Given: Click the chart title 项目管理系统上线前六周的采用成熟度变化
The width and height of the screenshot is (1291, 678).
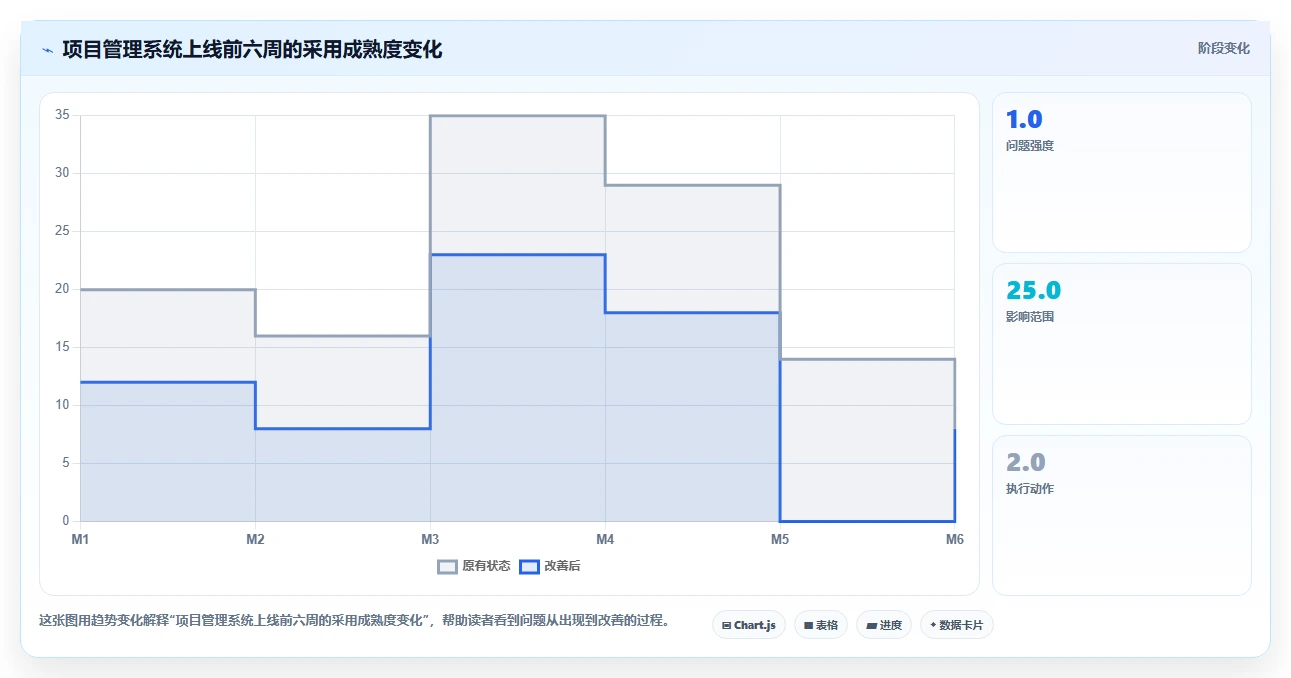Looking at the screenshot, I should tap(252, 49).
